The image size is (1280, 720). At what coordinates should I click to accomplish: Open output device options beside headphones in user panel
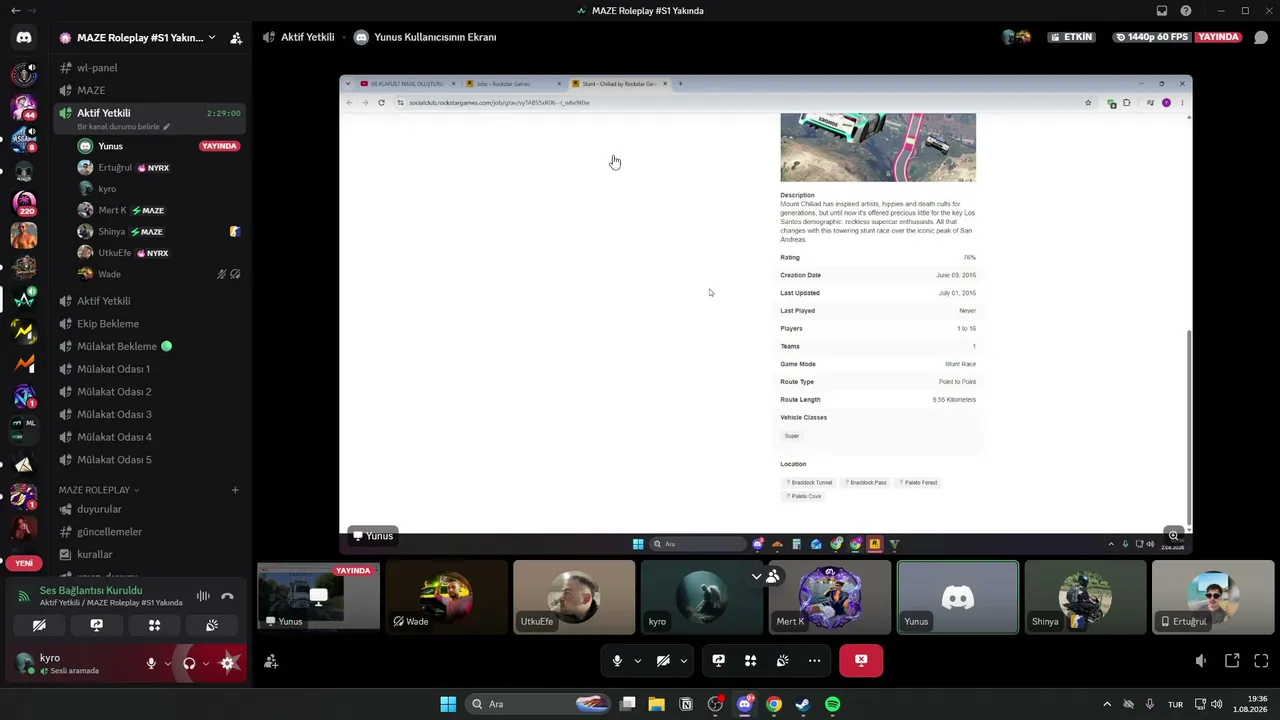tap(206, 663)
